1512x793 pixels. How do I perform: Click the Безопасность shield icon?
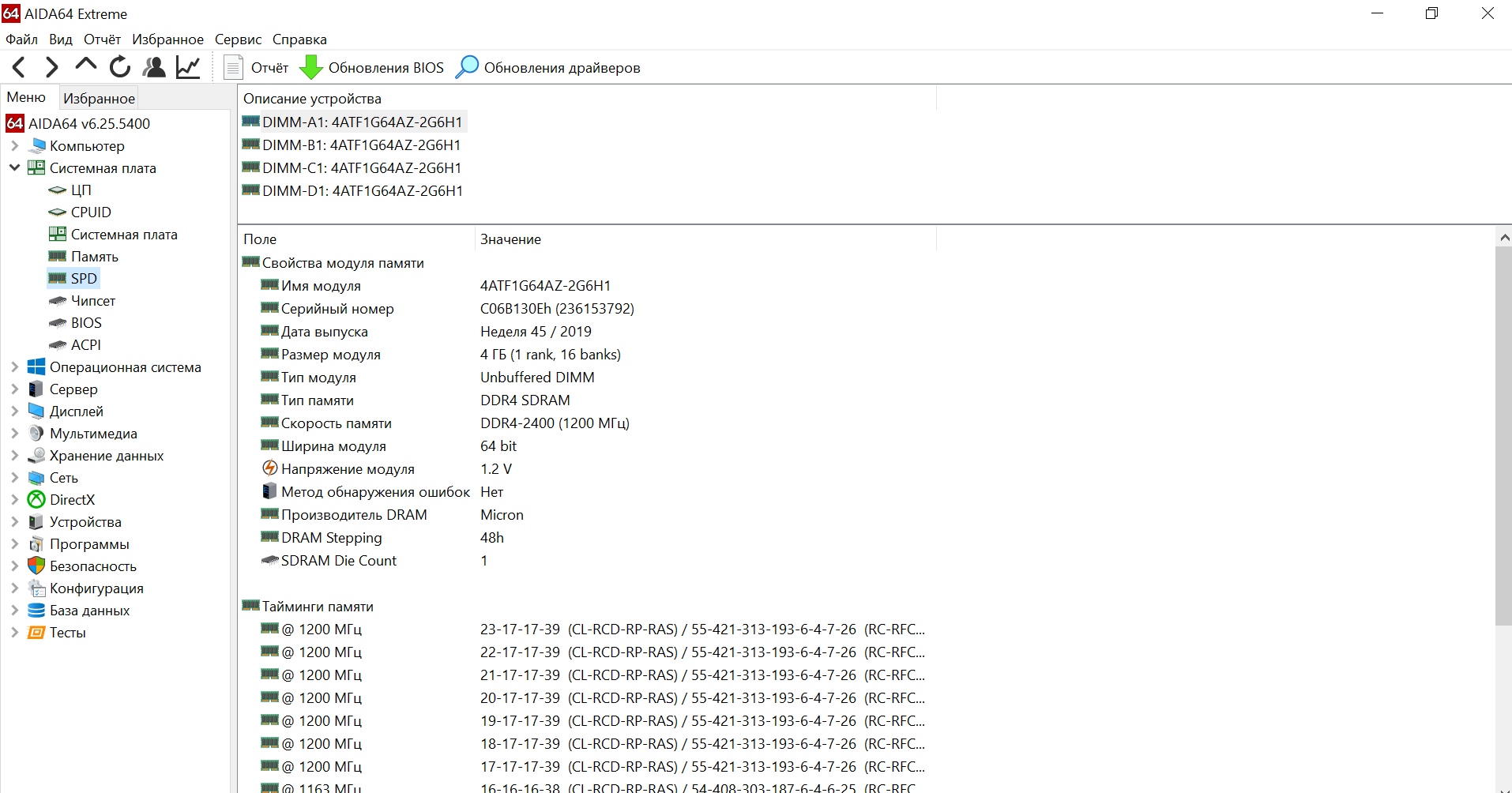coord(36,566)
